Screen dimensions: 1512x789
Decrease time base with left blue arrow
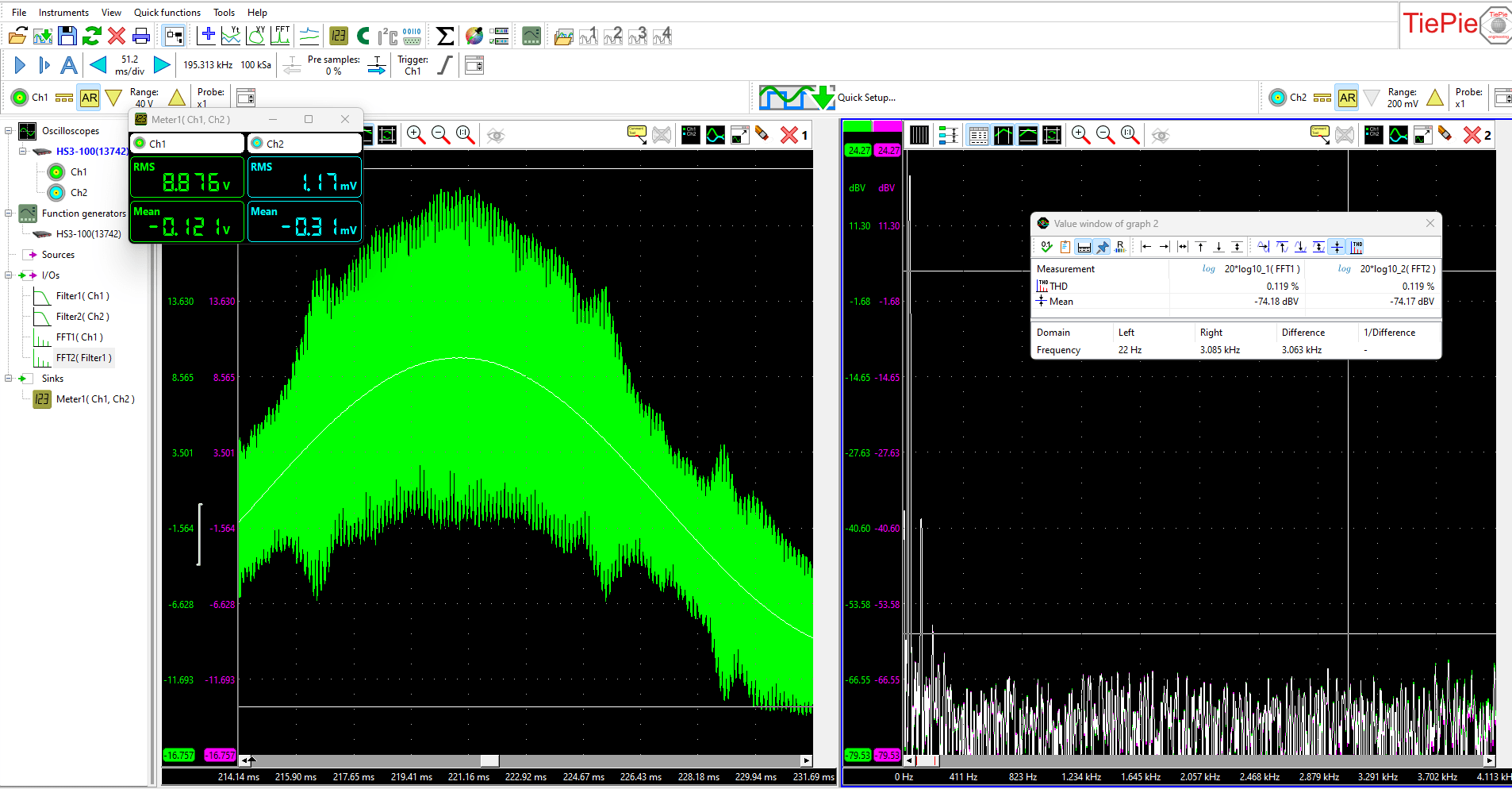[x=98, y=65]
